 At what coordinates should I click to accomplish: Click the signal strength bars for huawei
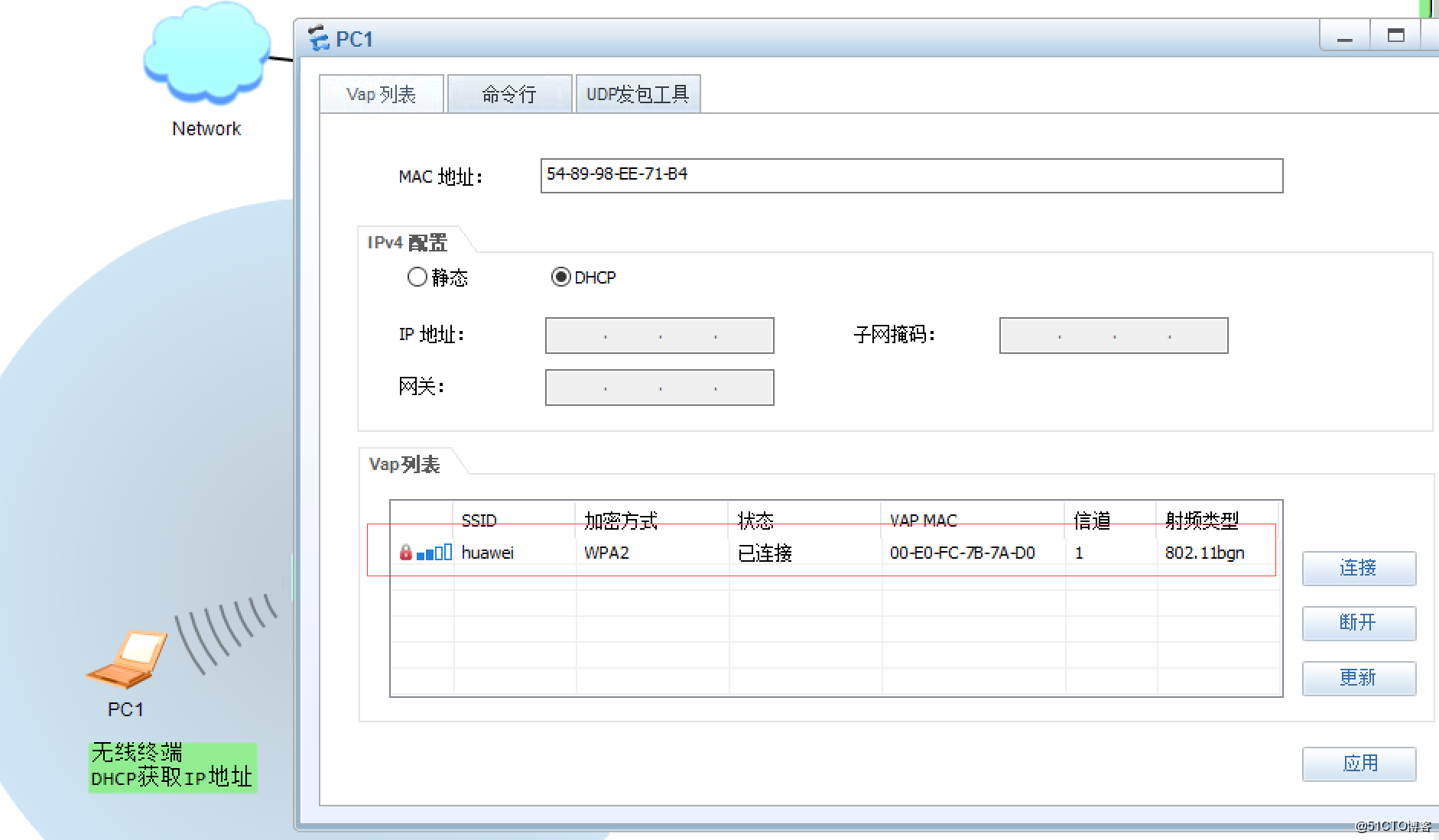click(434, 552)
